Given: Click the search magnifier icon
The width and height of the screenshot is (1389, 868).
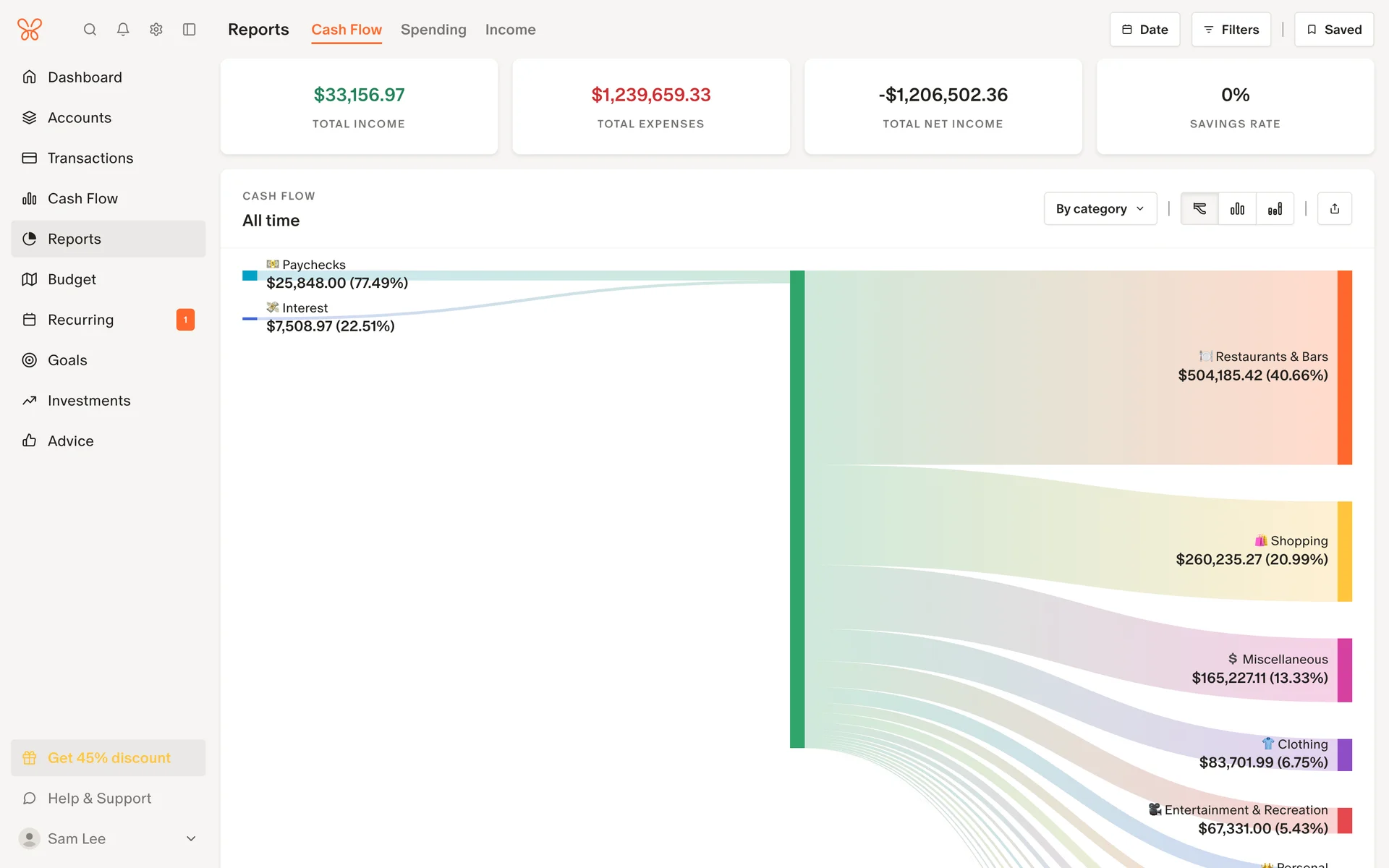Looking at the screenshot, I should (90, 30).
